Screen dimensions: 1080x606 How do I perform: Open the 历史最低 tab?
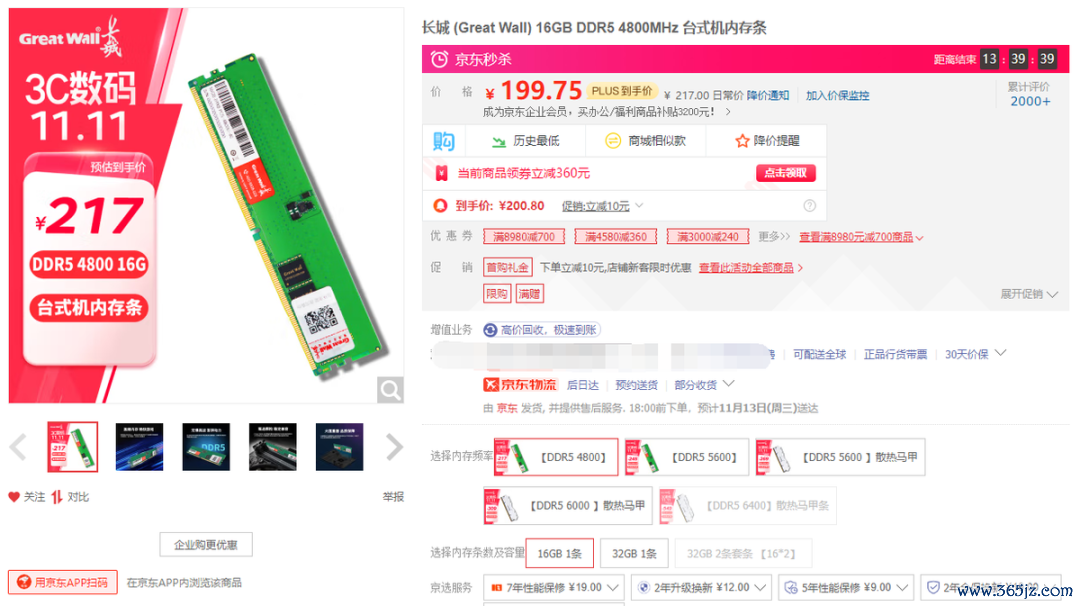526,141
